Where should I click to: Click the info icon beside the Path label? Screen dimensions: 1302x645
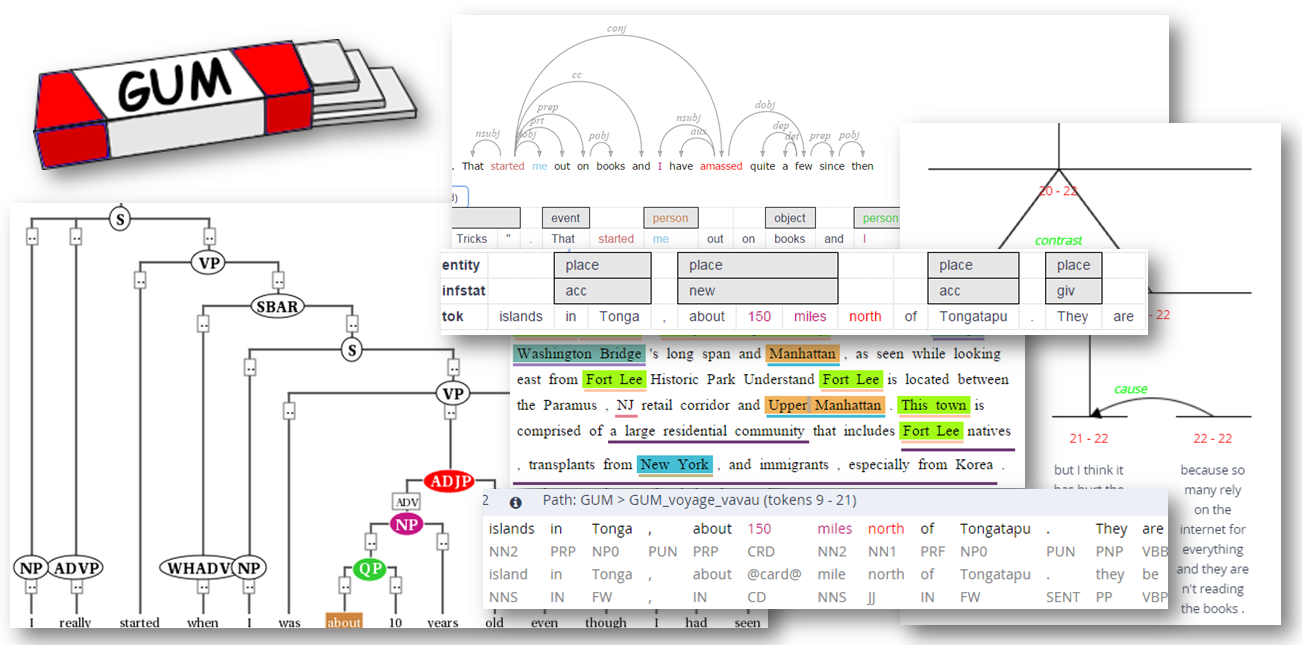click(x=515, y=503)
